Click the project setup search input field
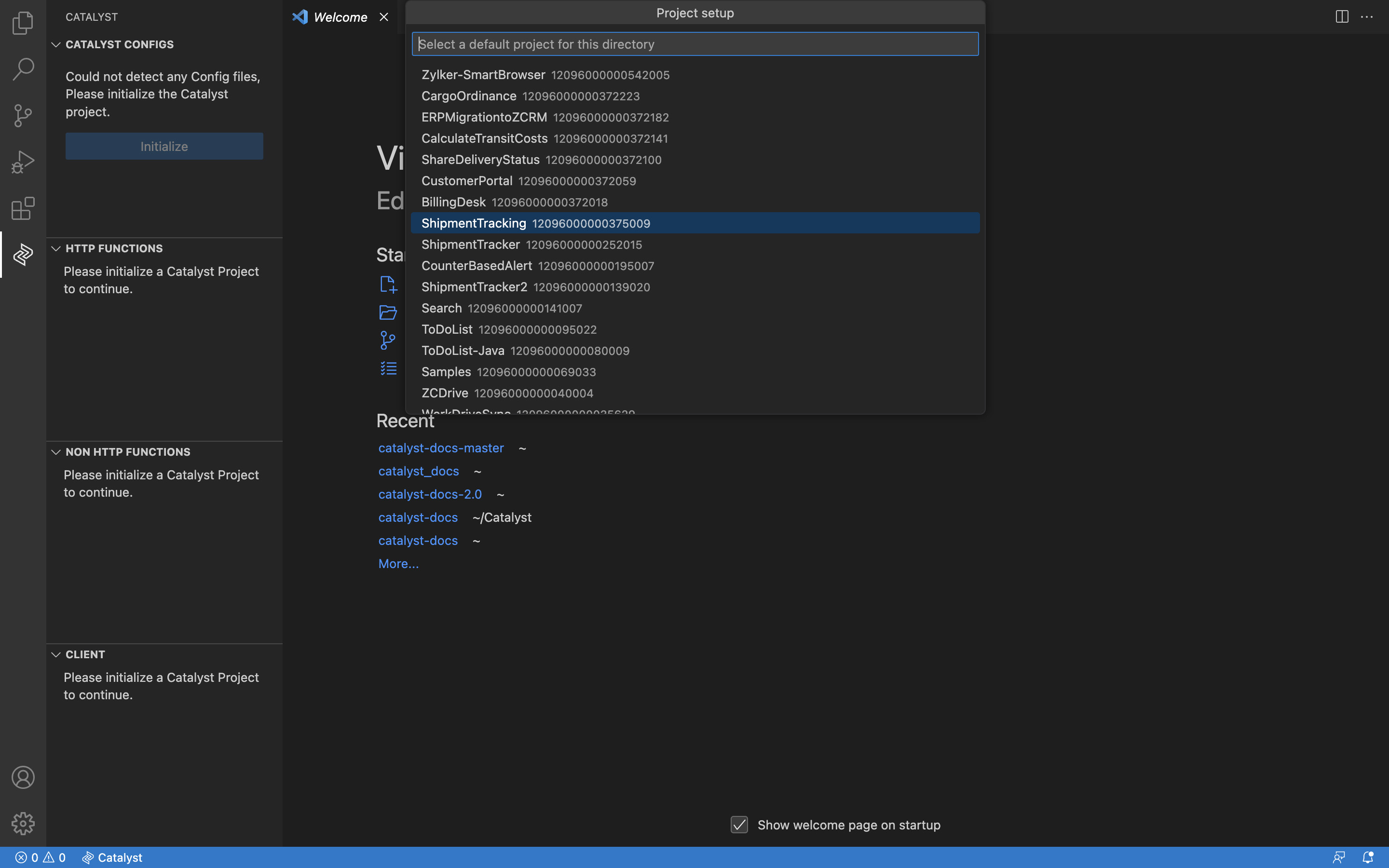This screenshot has height=868, width=1389. (x=694, y=44)
